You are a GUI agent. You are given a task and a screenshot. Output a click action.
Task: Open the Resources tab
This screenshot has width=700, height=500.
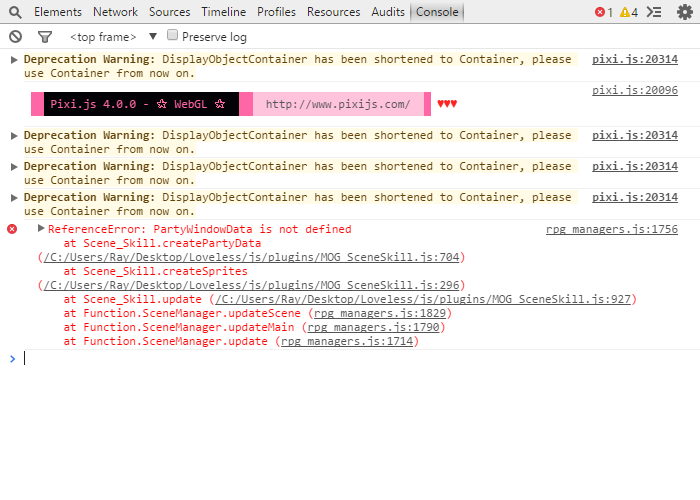click(x=333, y=12)
